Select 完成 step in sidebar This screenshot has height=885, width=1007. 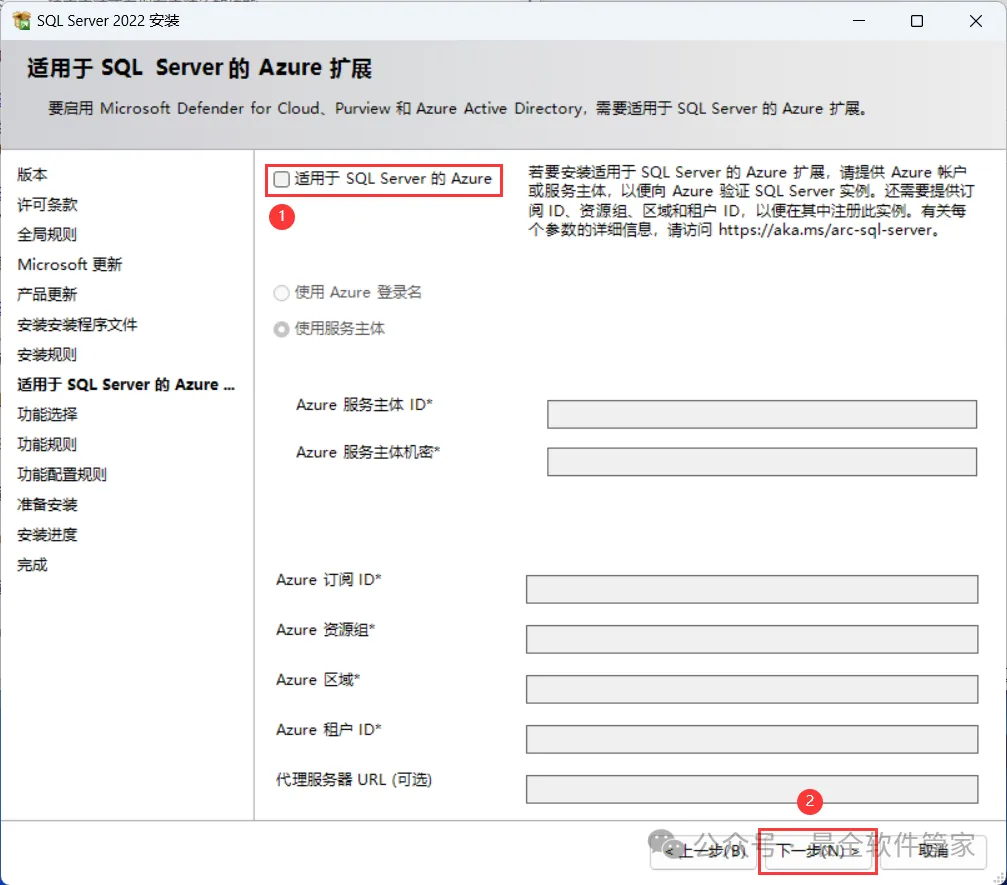[32, 565]
